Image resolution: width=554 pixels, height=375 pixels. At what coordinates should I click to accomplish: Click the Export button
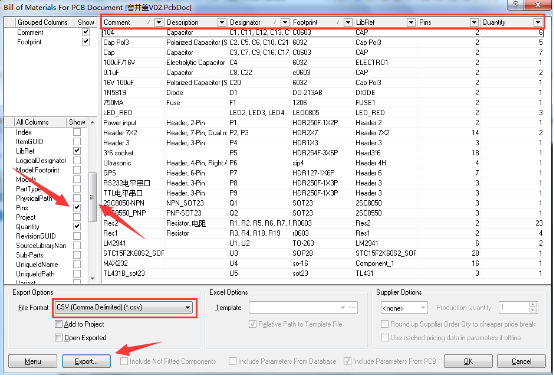(86, 361)
